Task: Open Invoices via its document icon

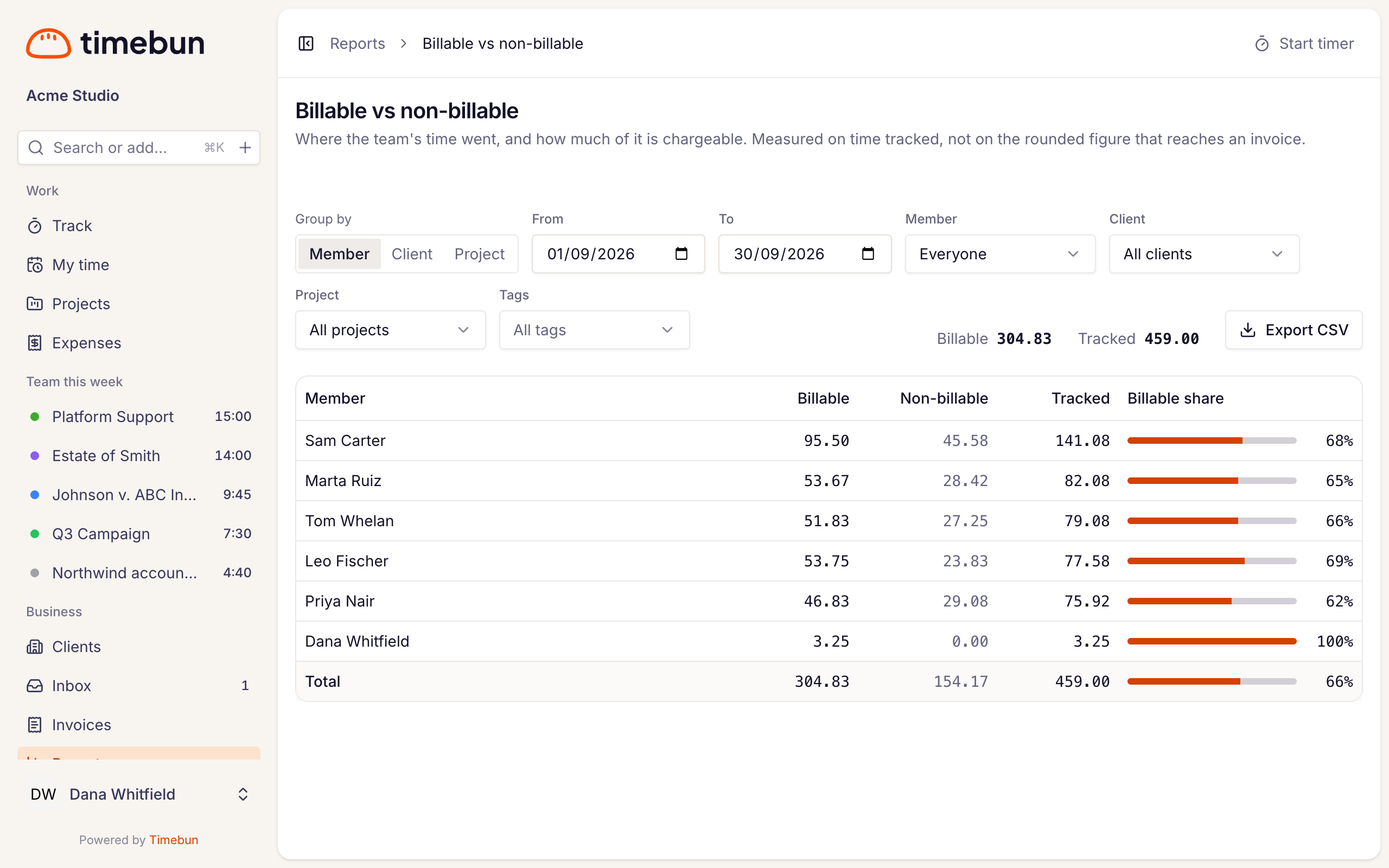Action: tap(34, 725)
